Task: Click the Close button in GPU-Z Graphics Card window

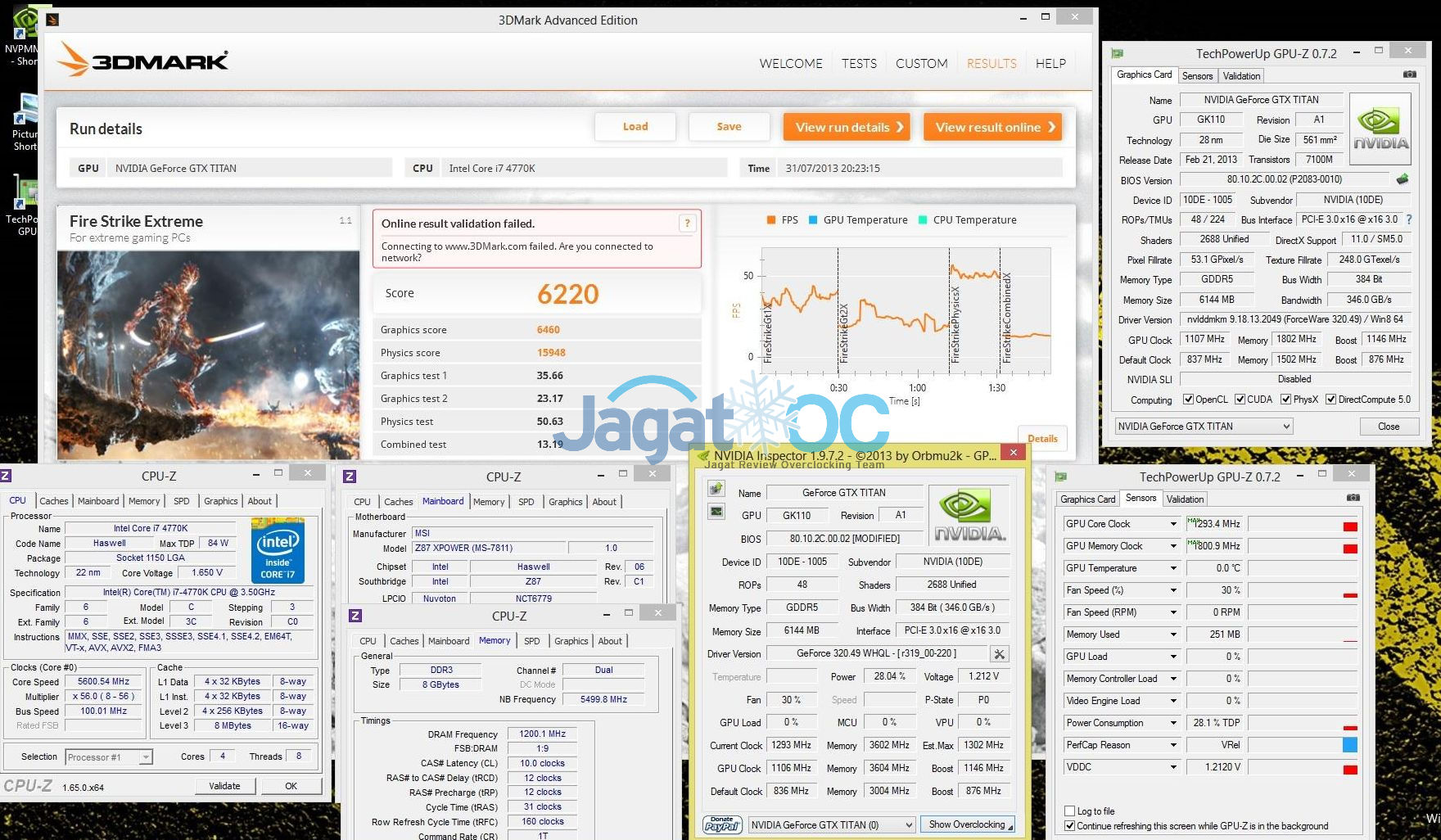Action: tap(1389, 427)
